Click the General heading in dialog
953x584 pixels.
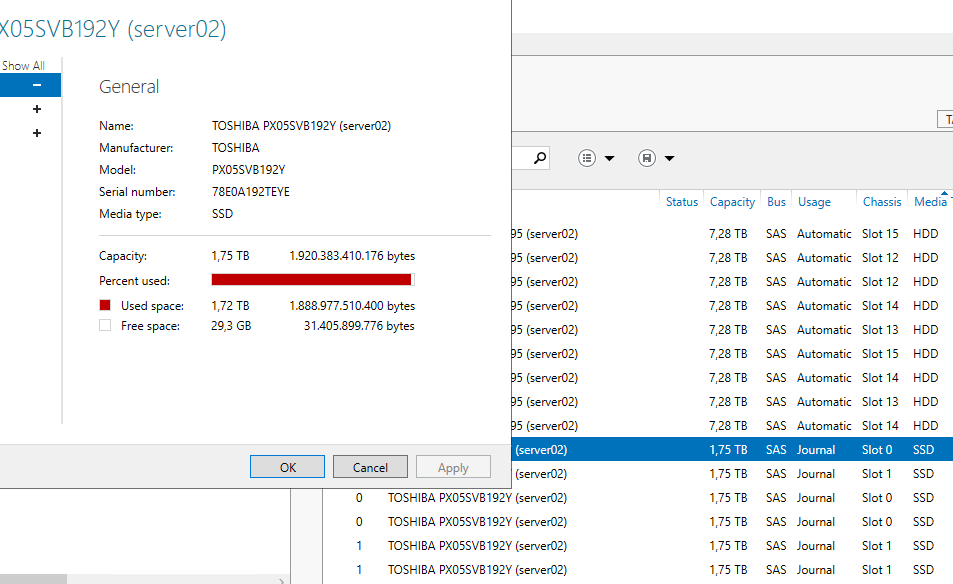coord(129,87)
